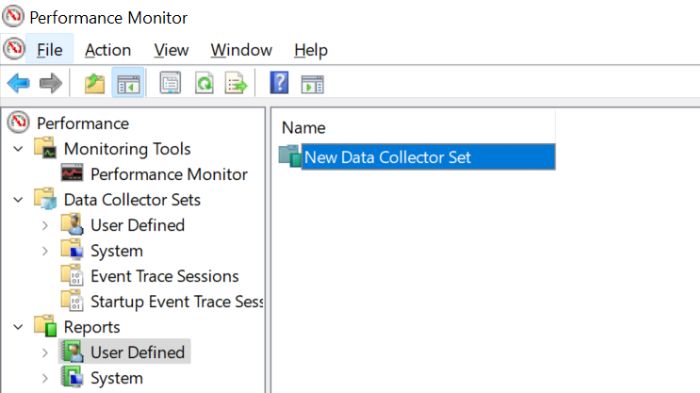Select the Monitoring Tools tree label
Image resolution: width=700 pixels, height=393 pixels.
(127, 149)
